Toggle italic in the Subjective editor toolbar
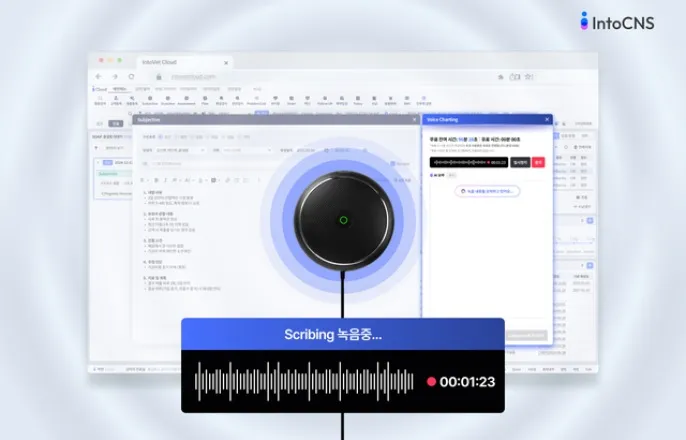 click(165, 180)
